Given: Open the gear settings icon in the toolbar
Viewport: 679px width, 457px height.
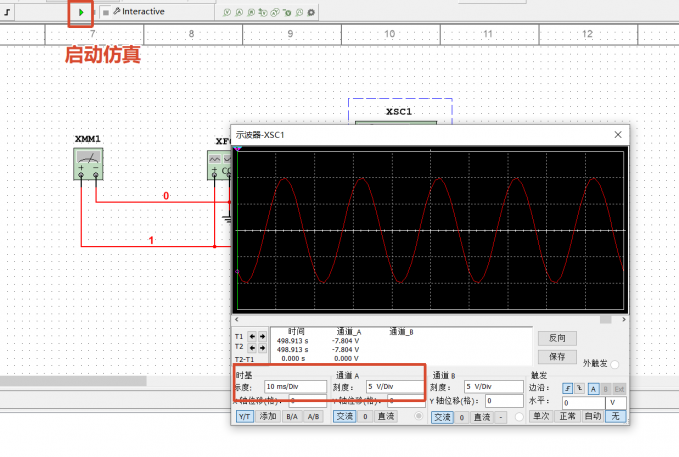Looking at the screenshot, I should pyautogui.click(x=311, y=13).
